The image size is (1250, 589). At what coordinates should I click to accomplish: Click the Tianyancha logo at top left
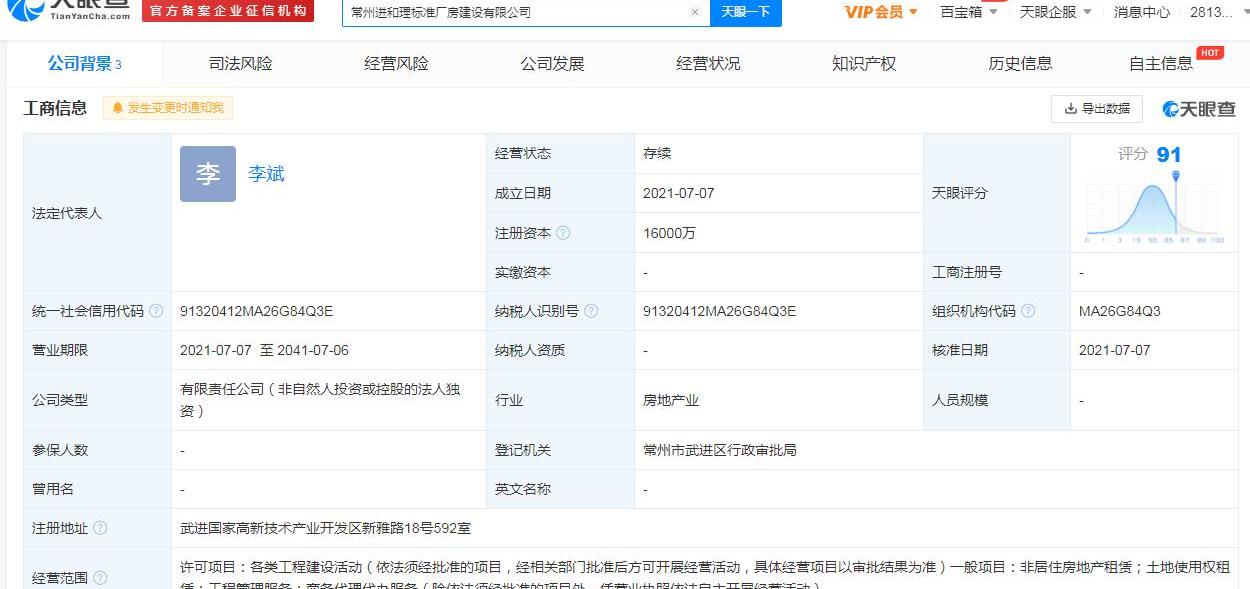(68, 11)
